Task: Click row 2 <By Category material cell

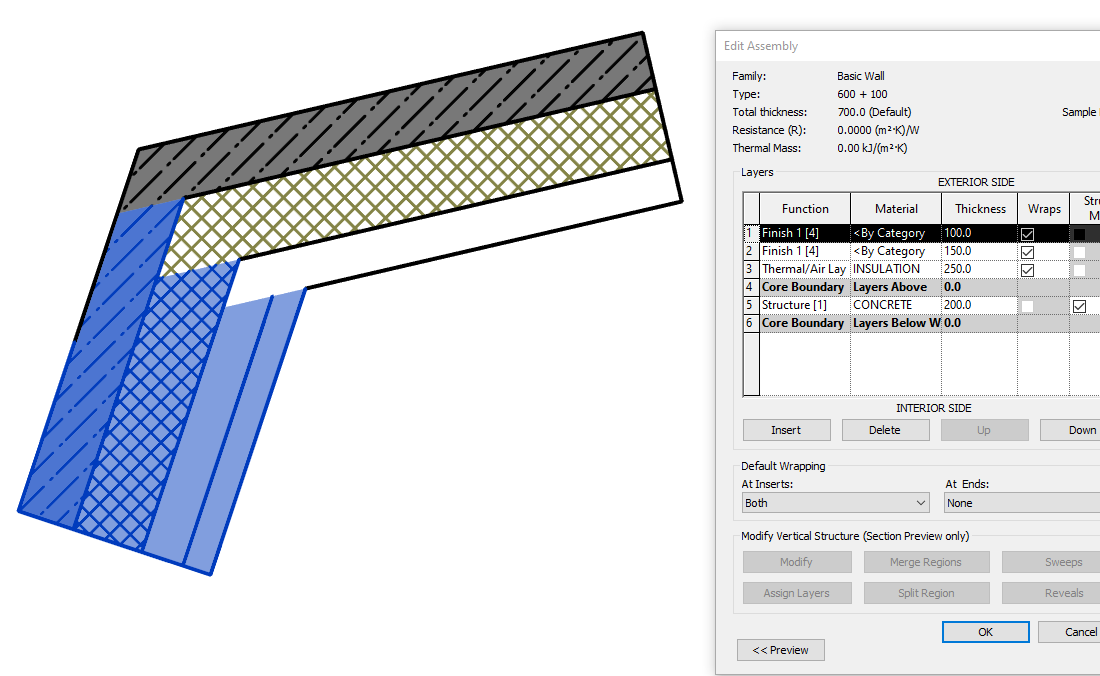Action: pos(896,251)
